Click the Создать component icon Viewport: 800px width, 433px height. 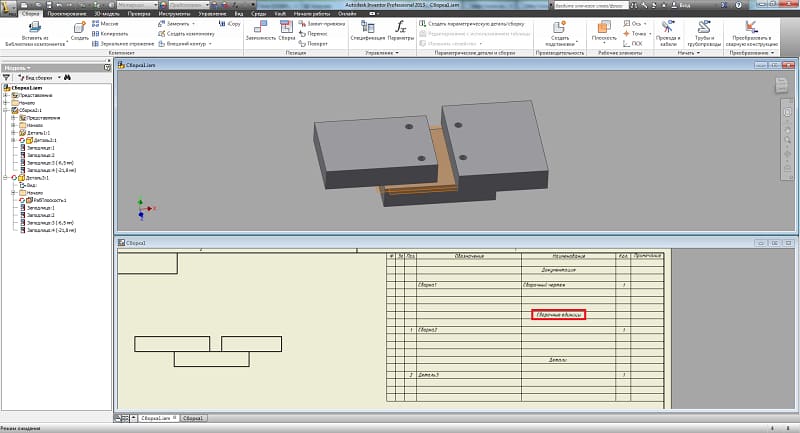tap(79, 31)
